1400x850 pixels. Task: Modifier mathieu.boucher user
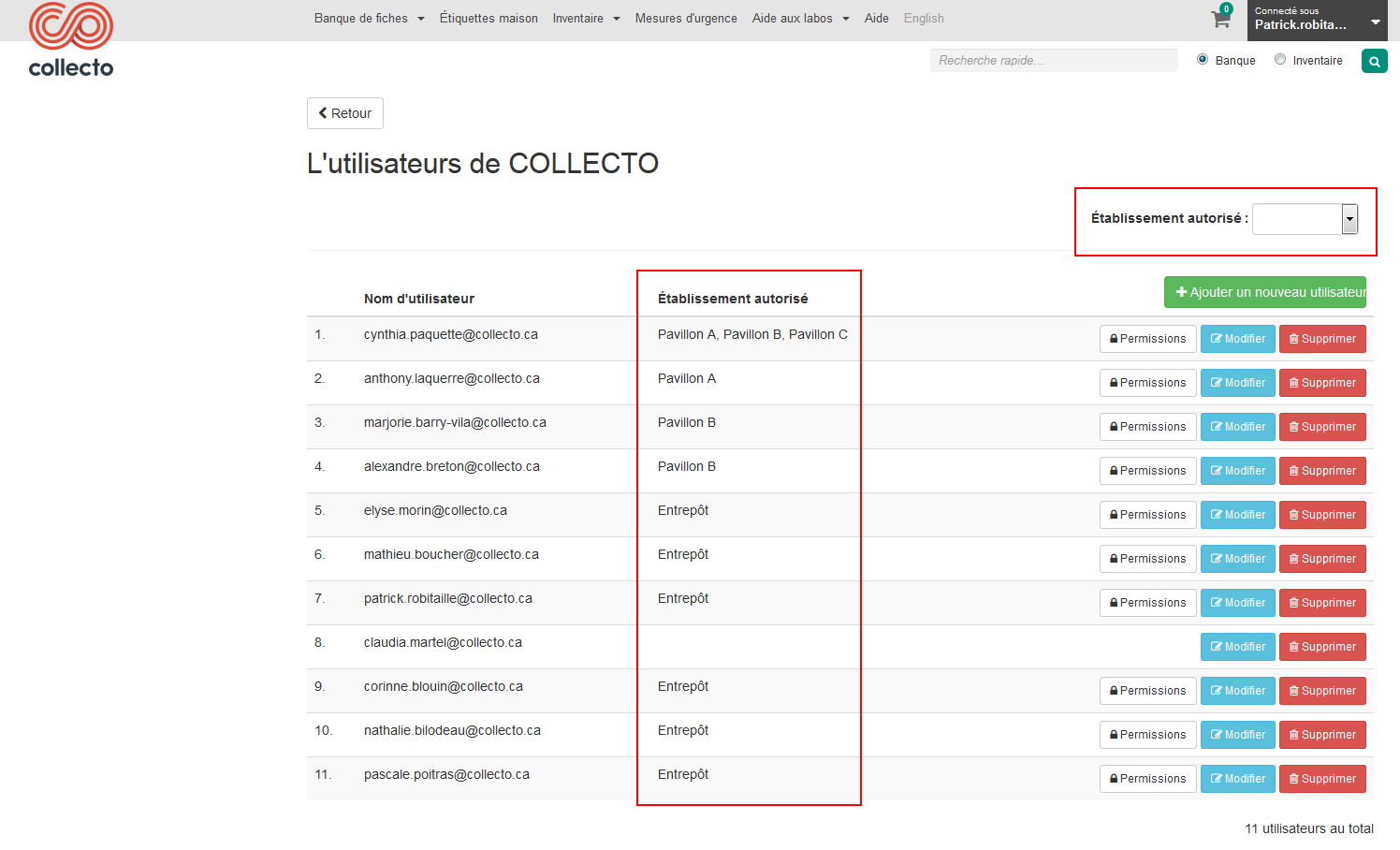coord(1238,559)
